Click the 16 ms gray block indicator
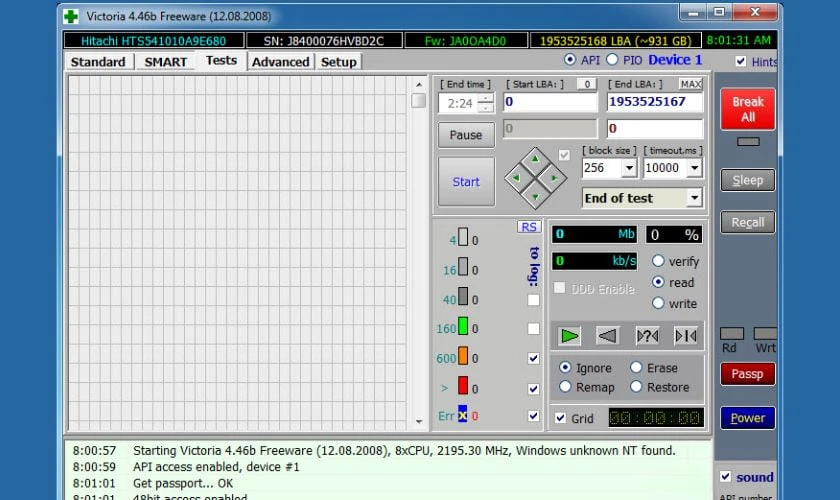 (x=463, y=267)
